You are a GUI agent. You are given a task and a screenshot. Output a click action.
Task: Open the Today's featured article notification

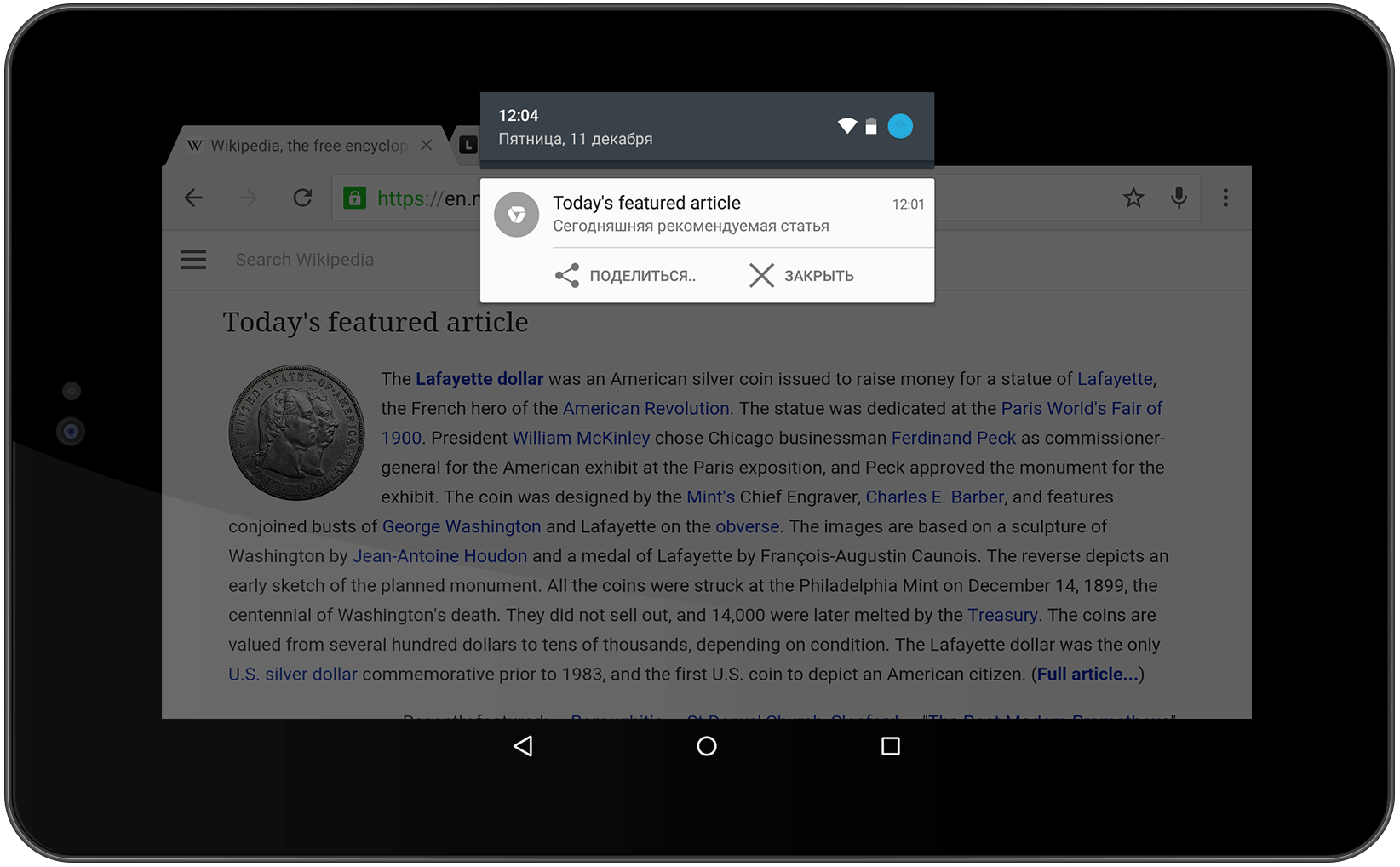[x=707, y=213]
